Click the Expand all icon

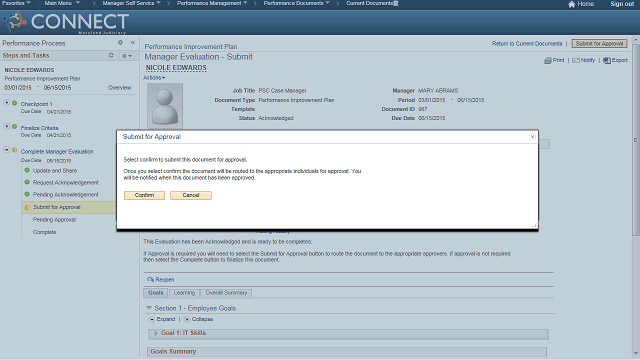(x=152, y=320)
